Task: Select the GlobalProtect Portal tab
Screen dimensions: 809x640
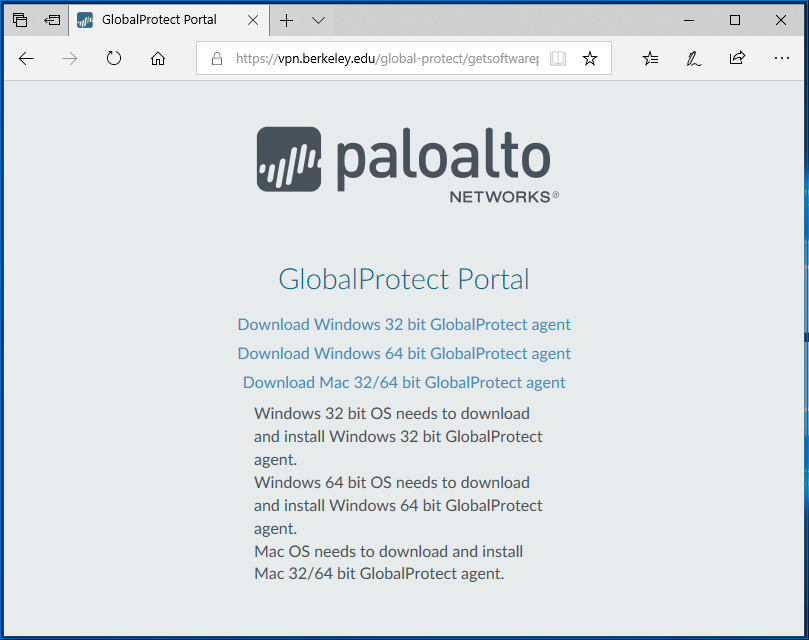Action: 169,20
